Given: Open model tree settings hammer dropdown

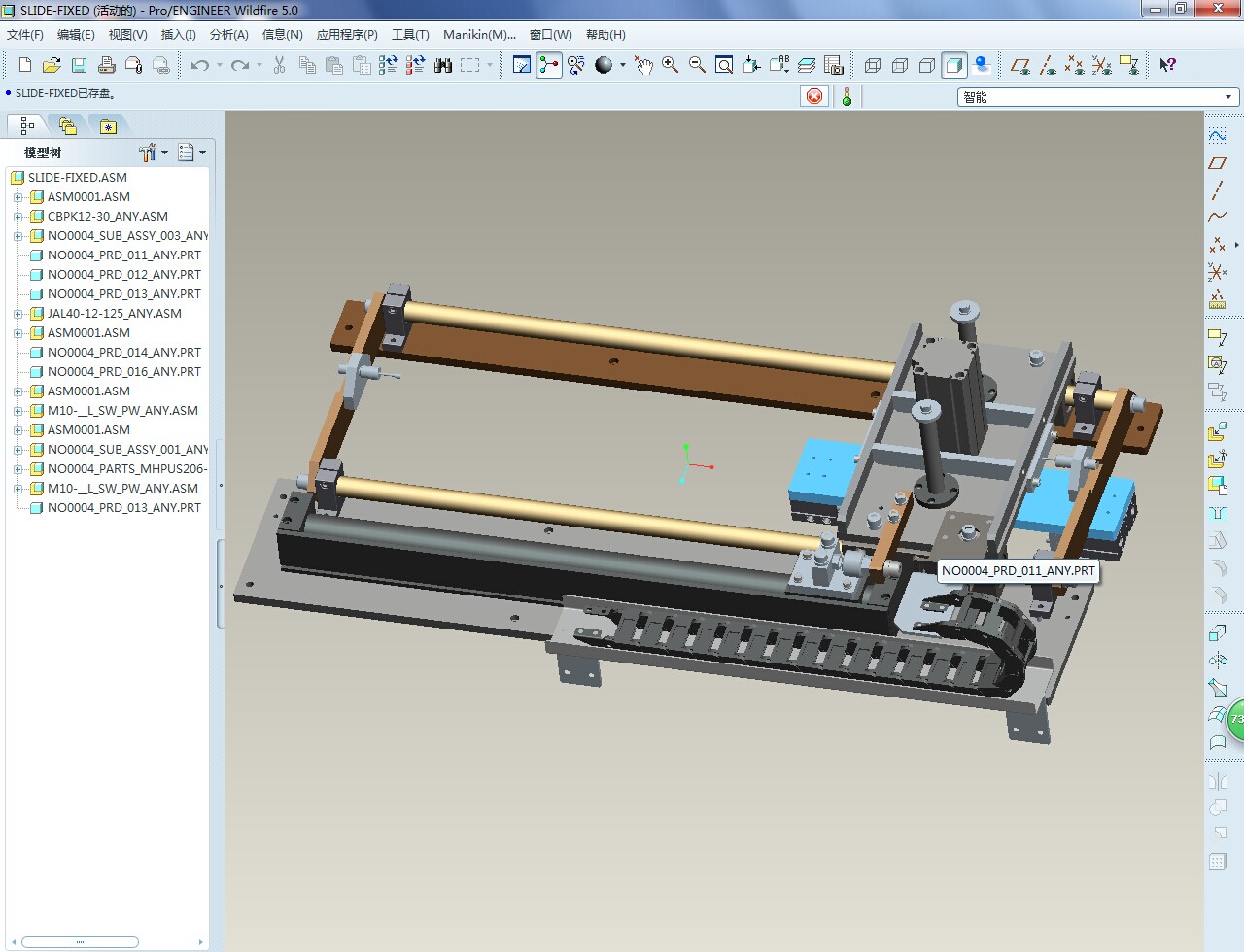Looking at the screenshot, I should coord(153,153).
